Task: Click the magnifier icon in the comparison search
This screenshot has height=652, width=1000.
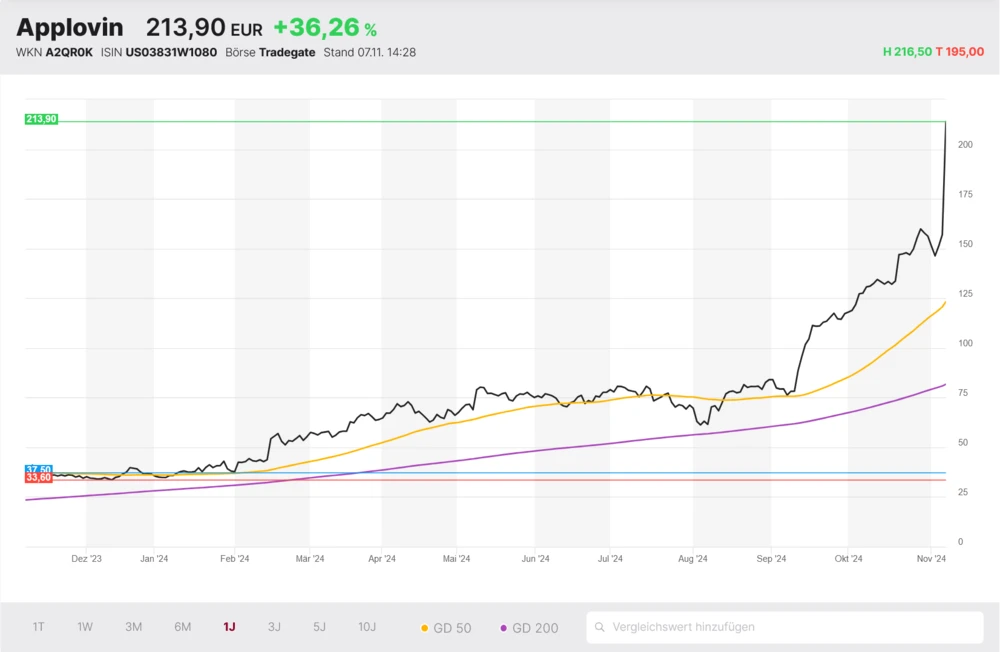Action: click(x=600, y=627)
